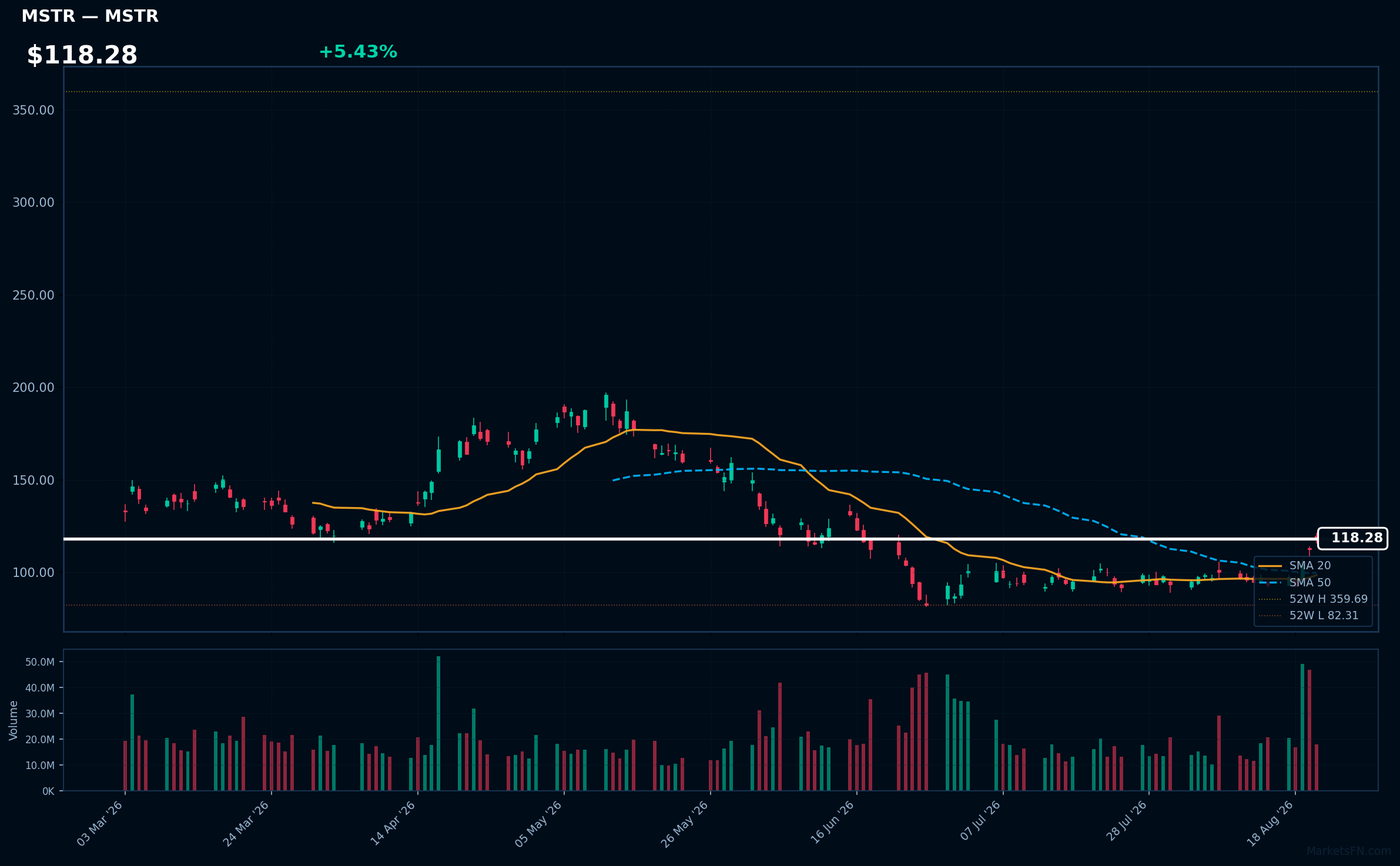Click the 05 May '26 date label
This screenshot has height=866, width=1400.
click(x=539, y=823)
